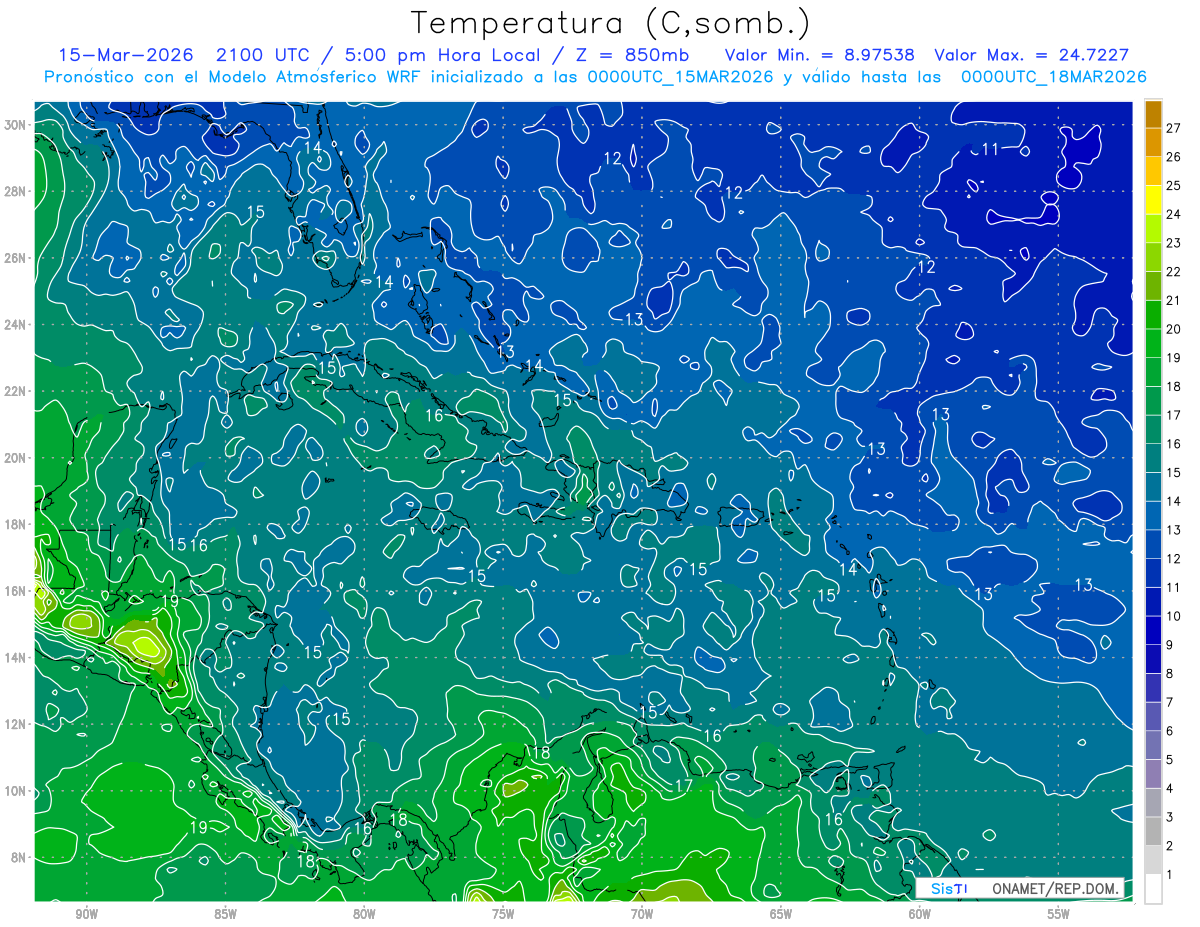Click the '8N' latitude axis label
Image resolution: width=1200 pixels, height=927 pixels.
coord(19,857)
